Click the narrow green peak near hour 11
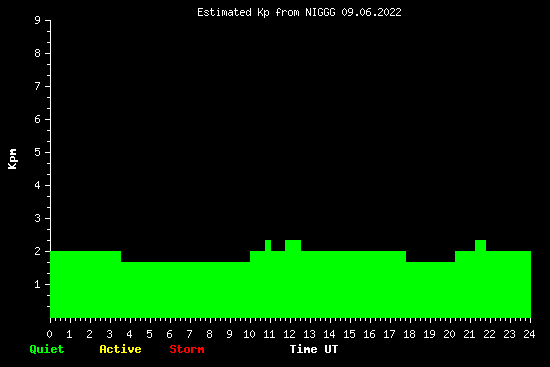 [268, 245]
